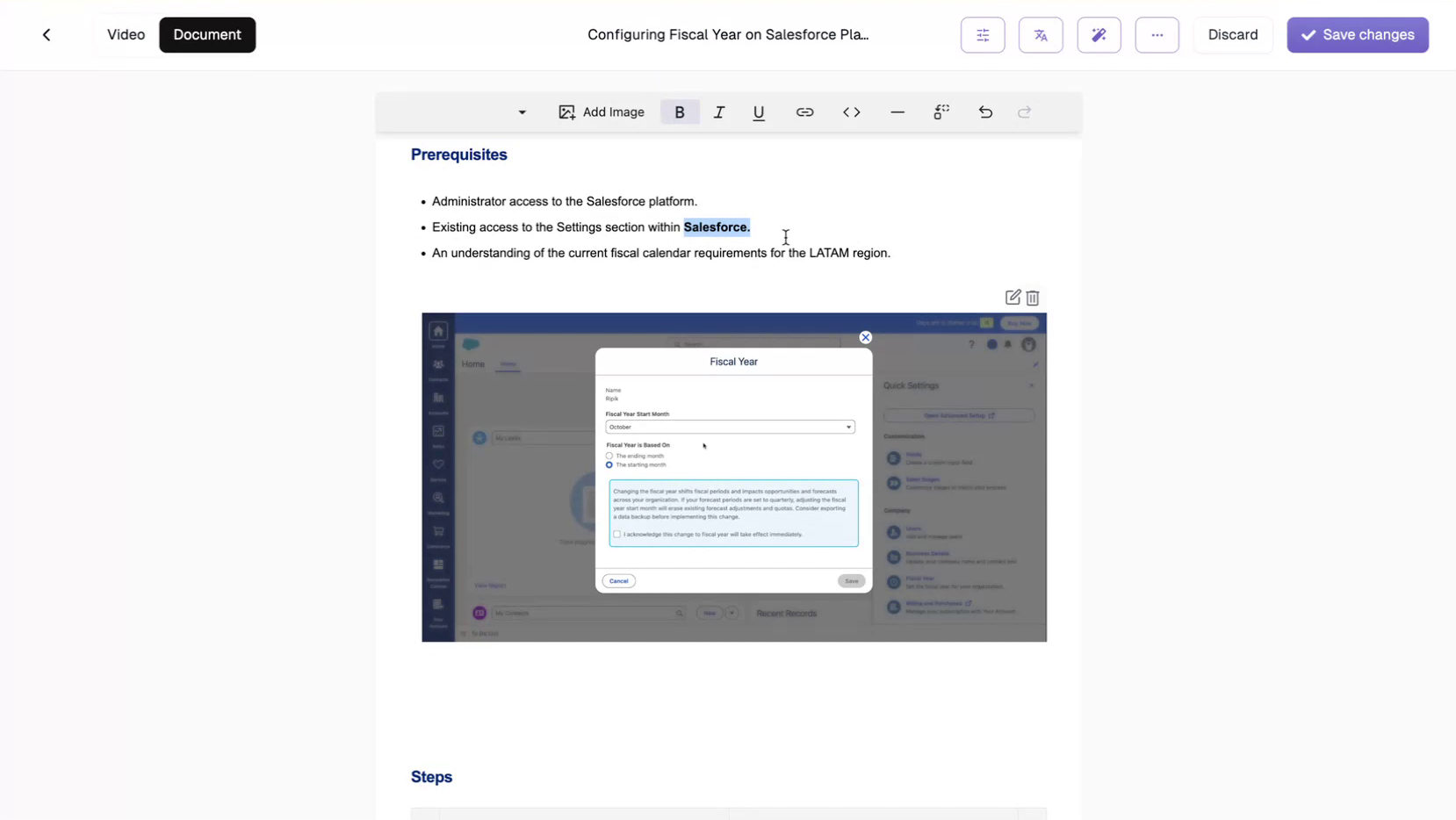Insert a code block with the <> icon
This screenshot has width=1456, height=820.
(851, 111)
